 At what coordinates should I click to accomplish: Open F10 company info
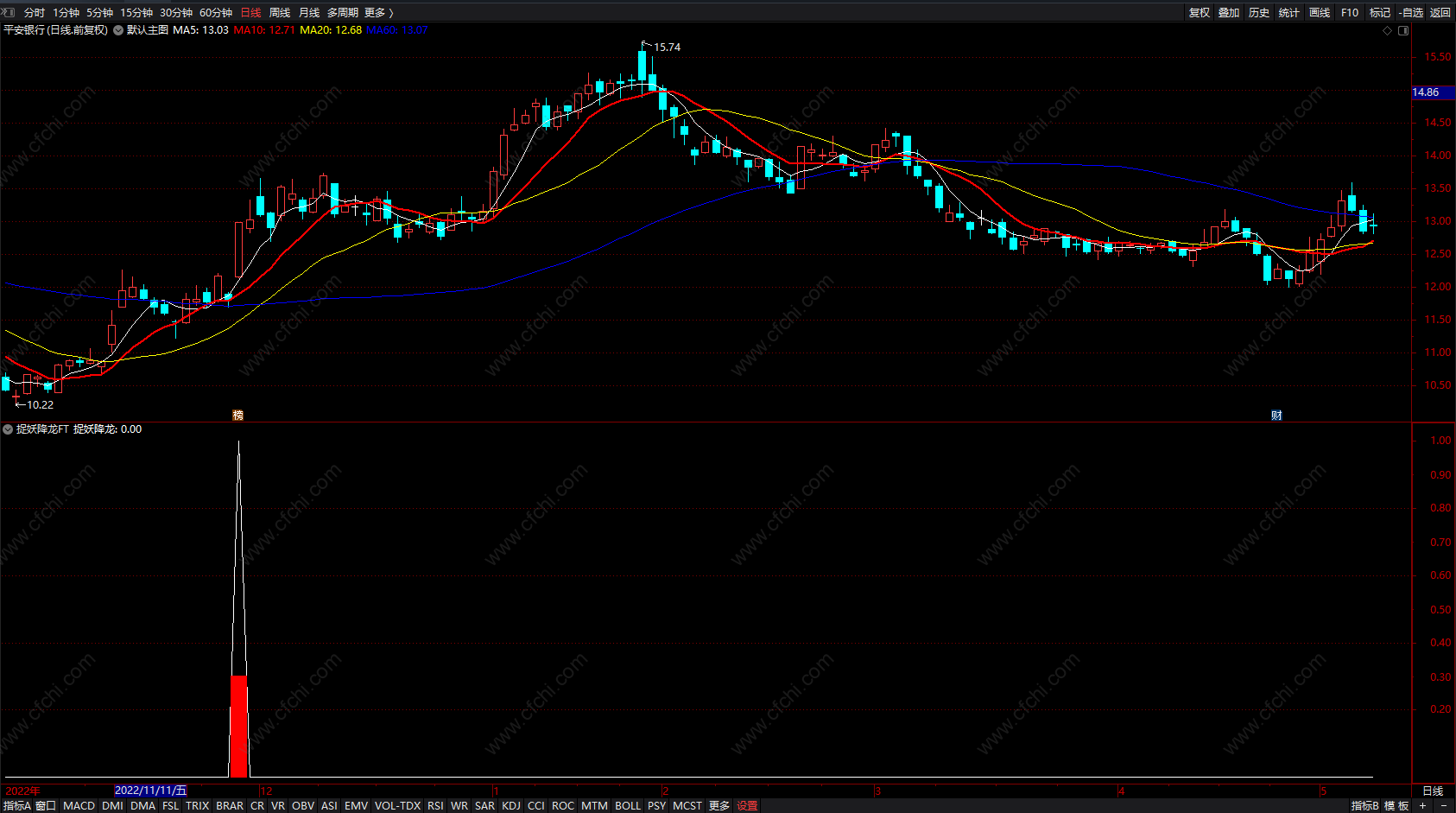point(1350,13)
